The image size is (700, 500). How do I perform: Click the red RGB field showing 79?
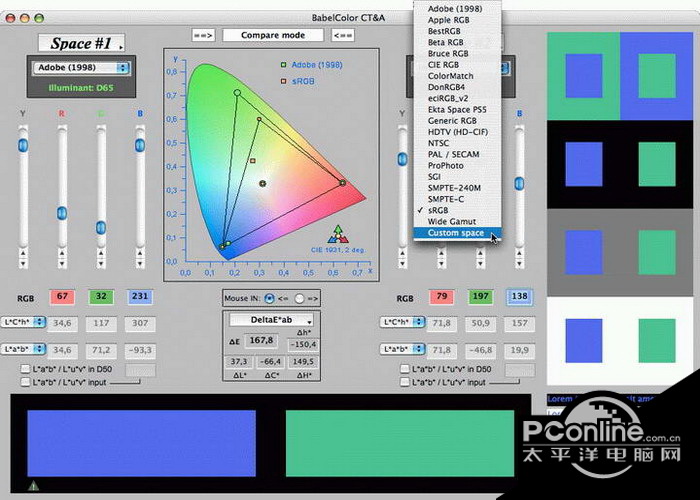click(x=442, y=296)
